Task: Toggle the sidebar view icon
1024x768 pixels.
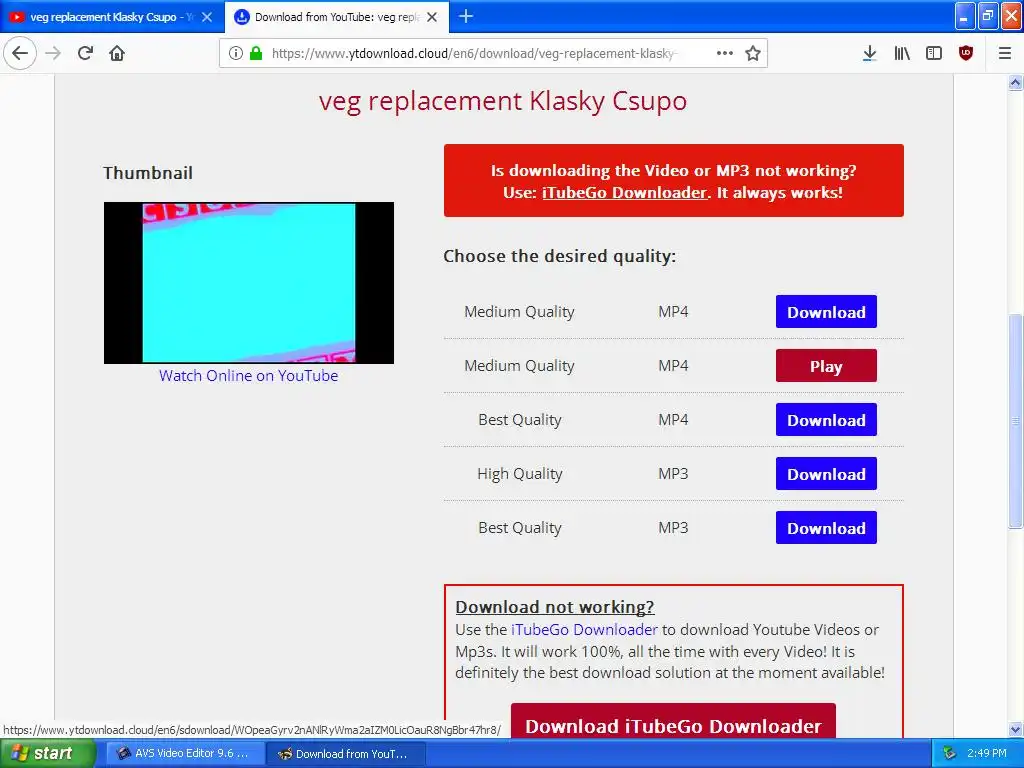Action: 934,54
